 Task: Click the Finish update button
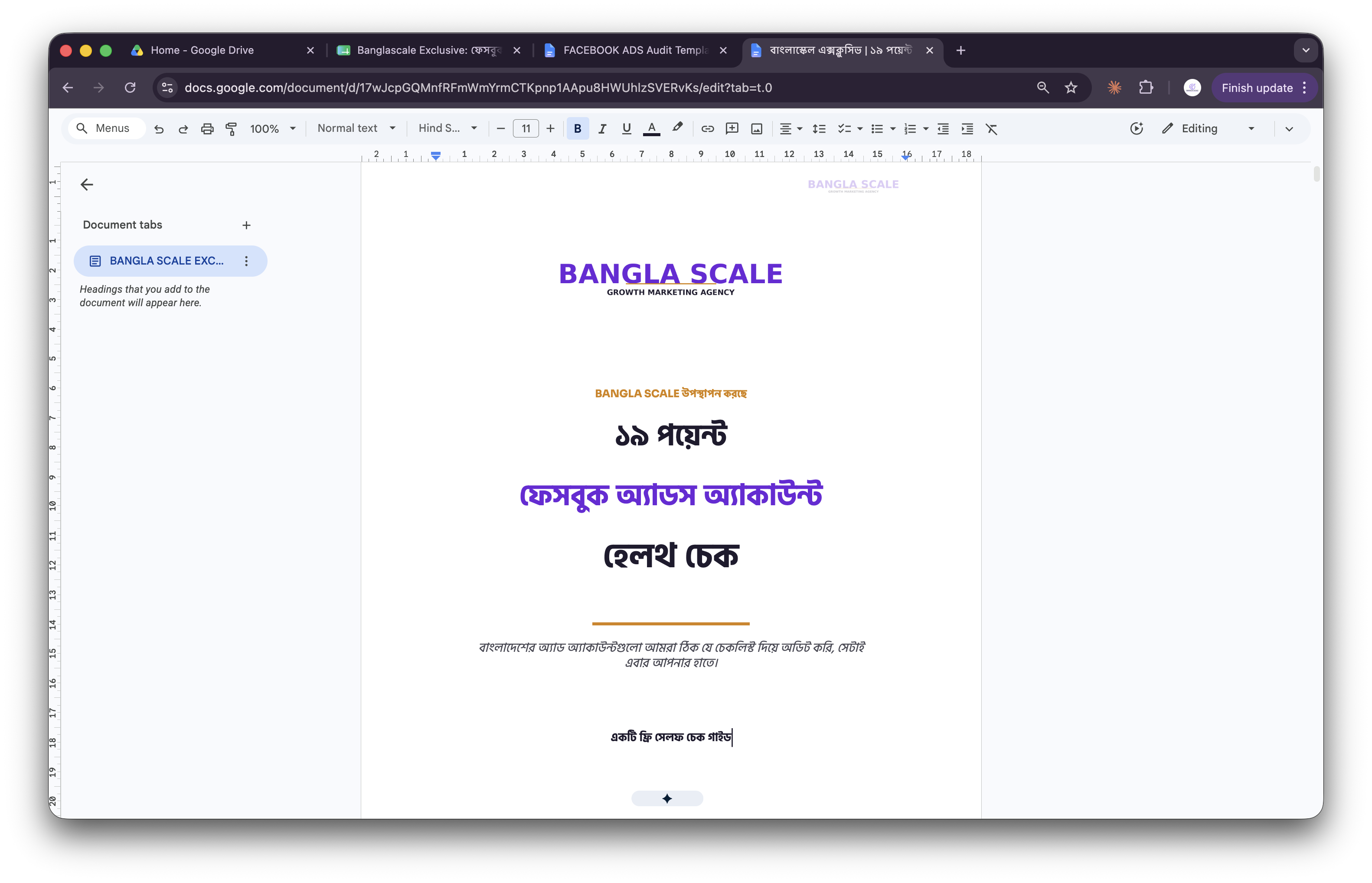(1263, 88)
